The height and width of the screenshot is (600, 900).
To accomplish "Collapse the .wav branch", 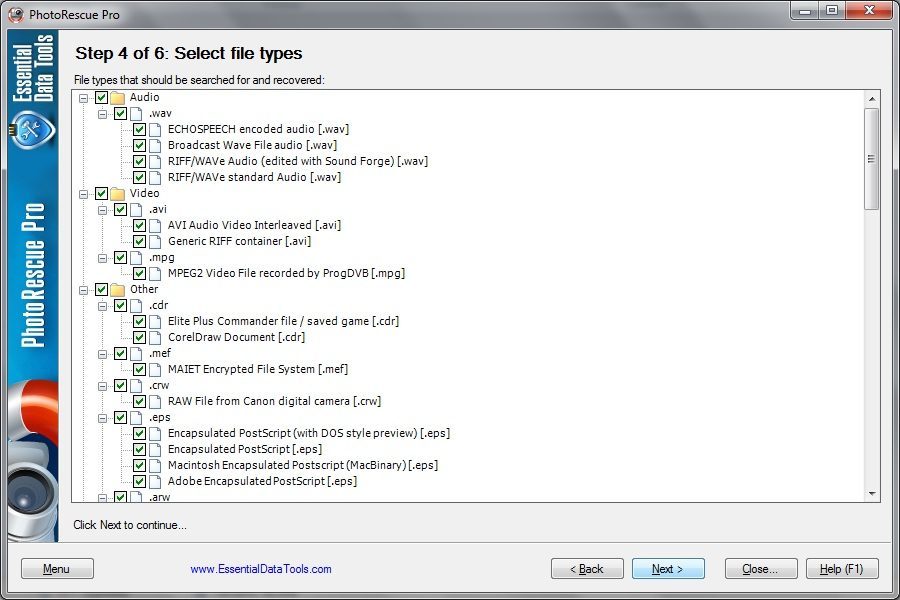I will 103,114.
